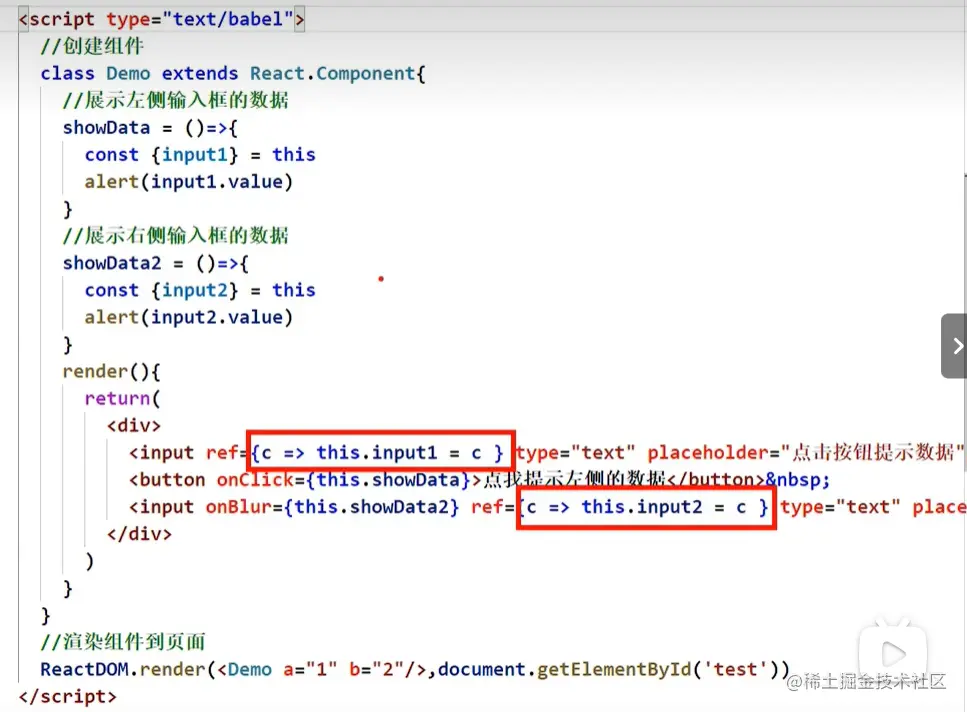Click the &nbsp; entity after the button tag
The height and width of the screenshot is (712, 967).
798,480
